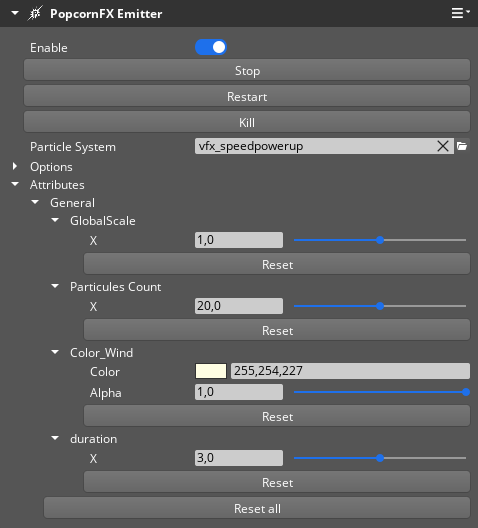
Task: Collapse the General group
Action: 35,202
